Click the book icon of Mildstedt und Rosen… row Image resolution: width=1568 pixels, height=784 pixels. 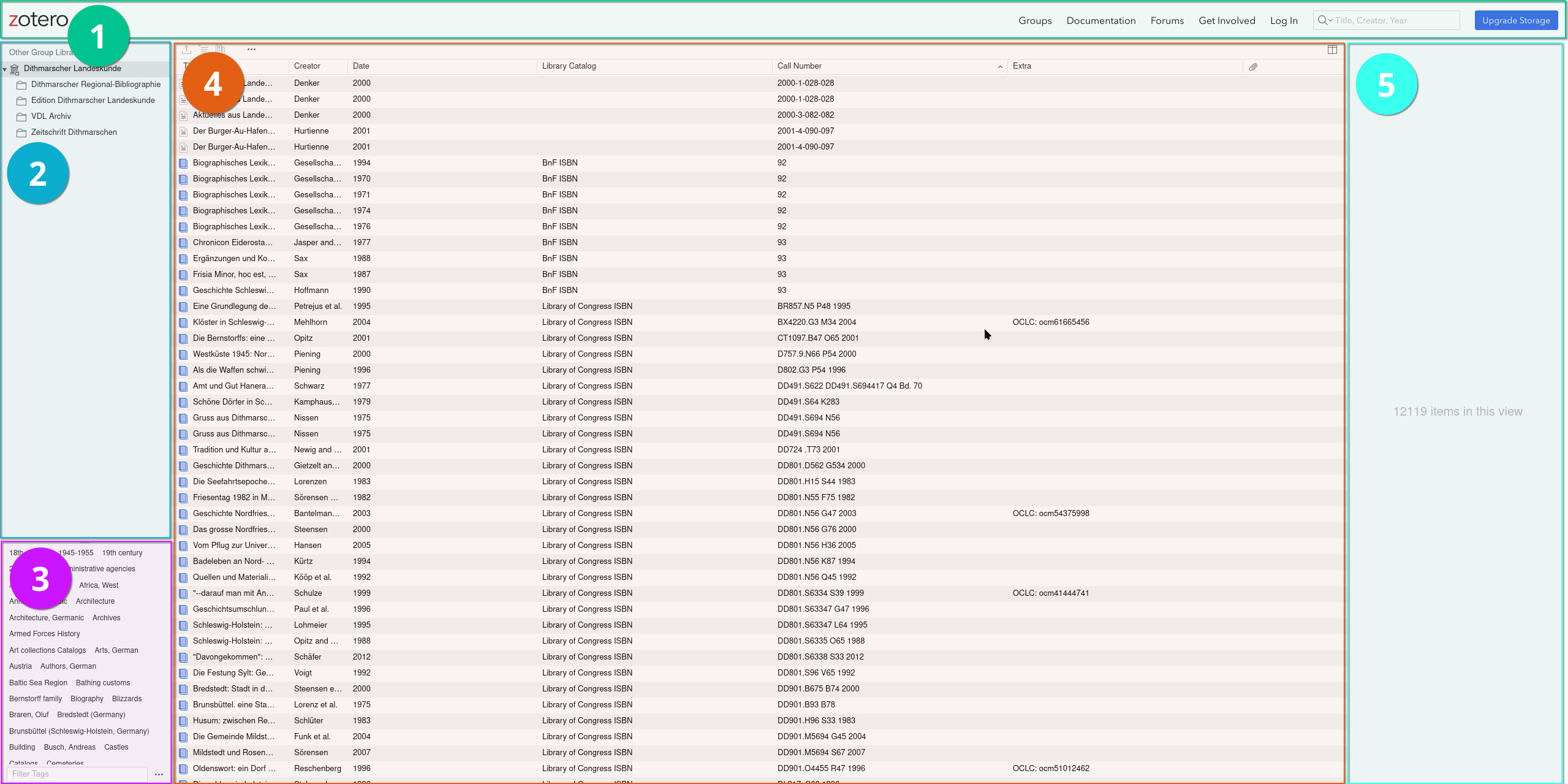point(183,753)
